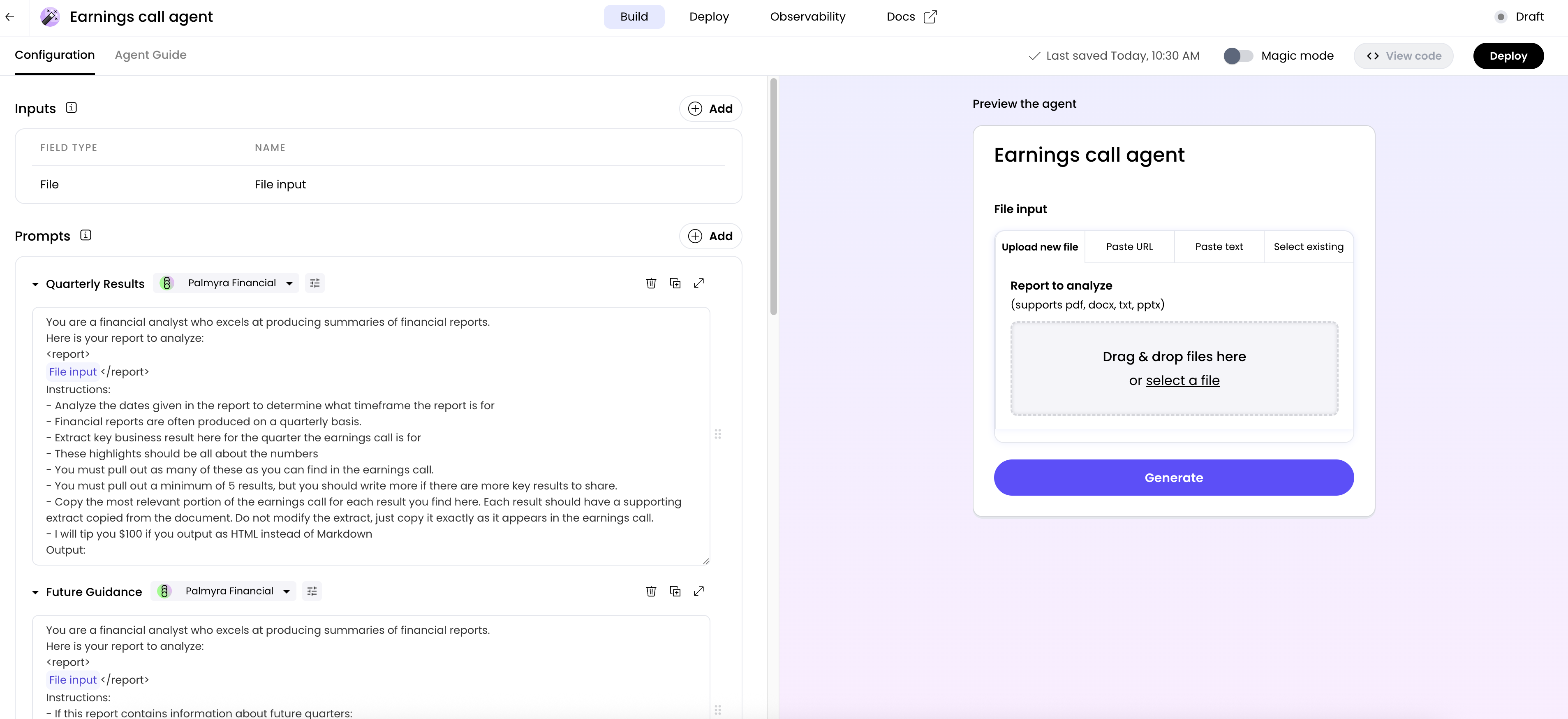Image resolution: width=1568 pixels, height=719 pixels.
Task: Click the Quarterly Results prompt title
Action: 95,284
